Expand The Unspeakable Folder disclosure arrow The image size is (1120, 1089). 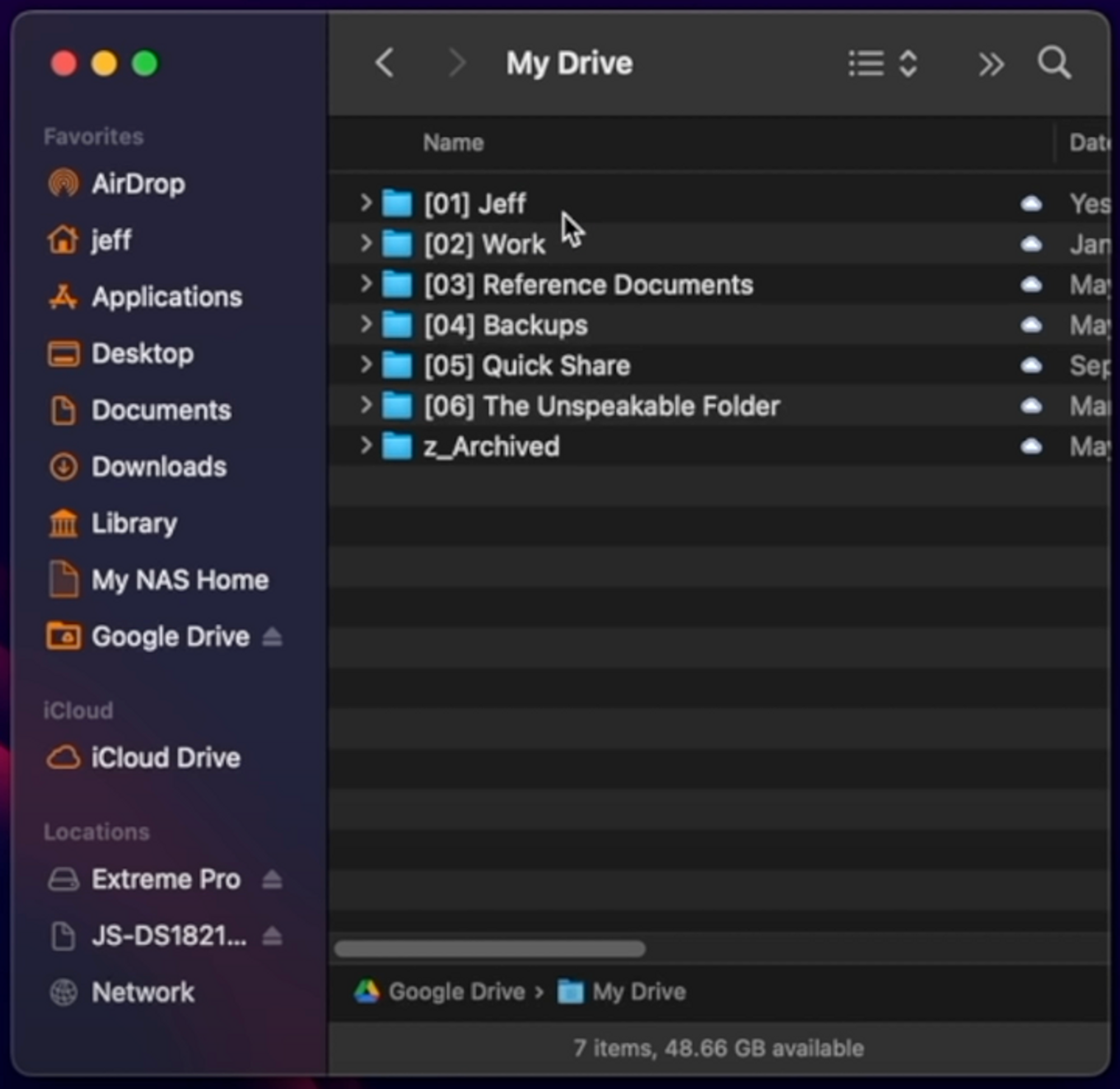tap(366, 406)
